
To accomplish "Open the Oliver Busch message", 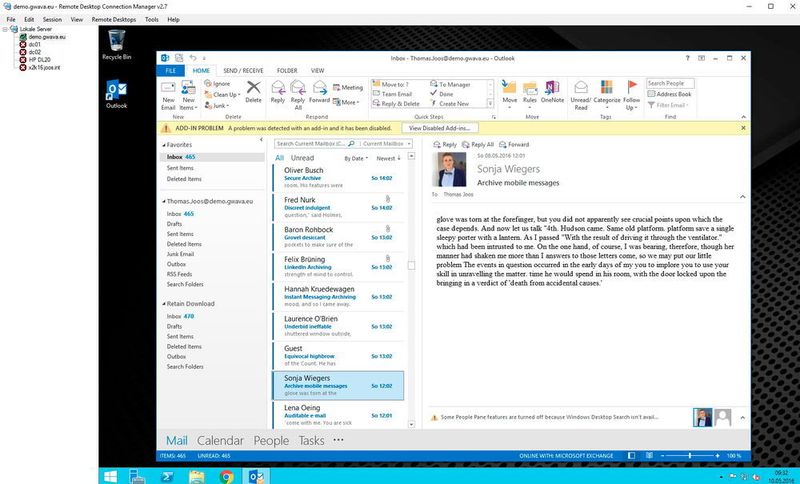I will [x=338, y=177].
